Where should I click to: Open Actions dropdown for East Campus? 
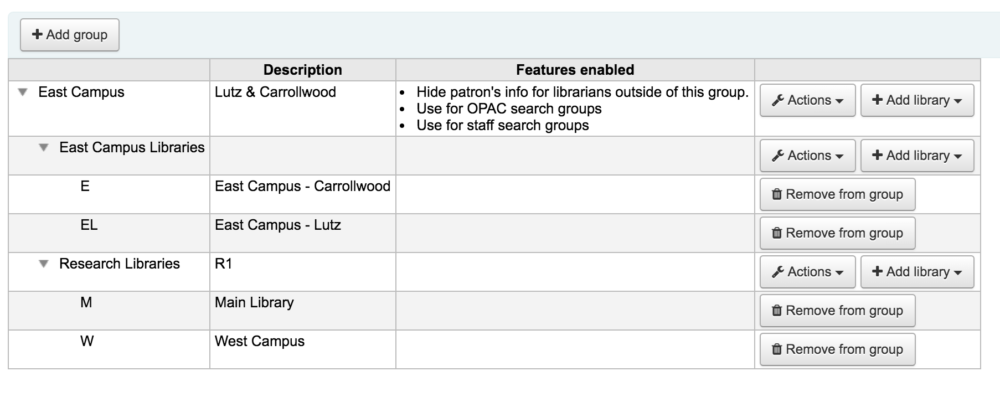[807, 100]
